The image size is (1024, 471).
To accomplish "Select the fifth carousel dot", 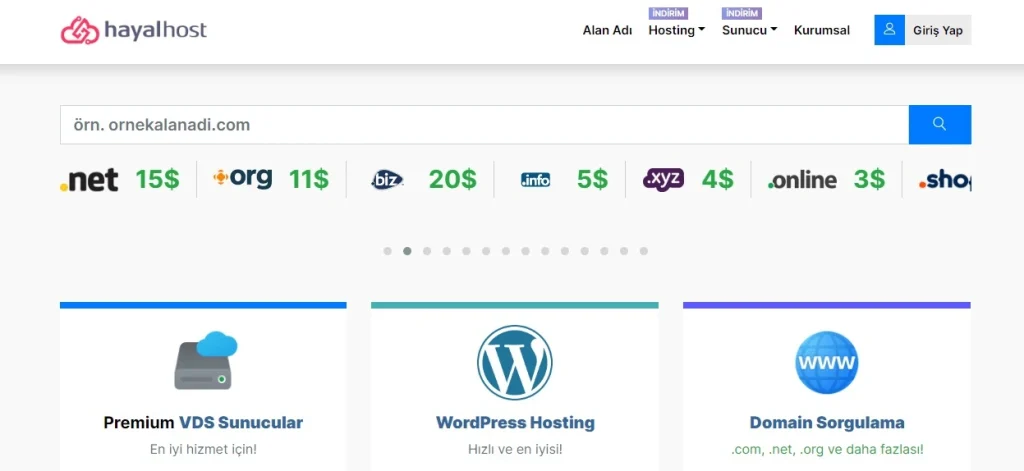I will tap(466, 251).
